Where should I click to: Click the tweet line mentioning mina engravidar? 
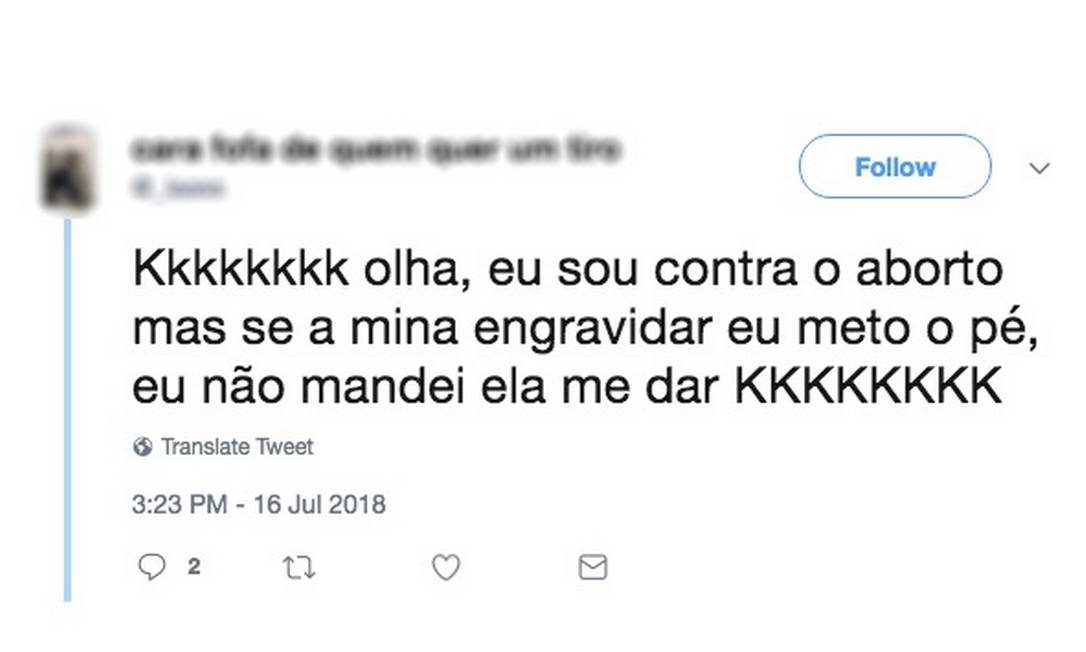coord(586,331)
